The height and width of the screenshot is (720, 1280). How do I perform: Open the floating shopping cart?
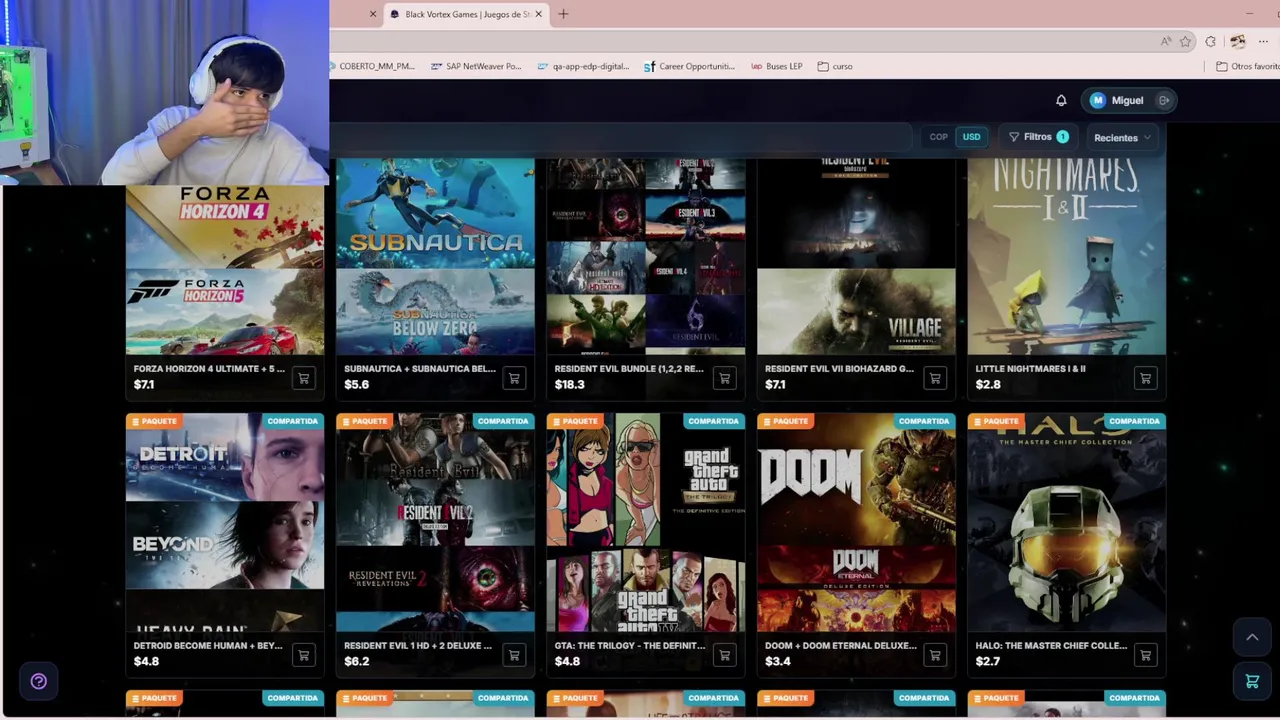tap(1252, 682)
